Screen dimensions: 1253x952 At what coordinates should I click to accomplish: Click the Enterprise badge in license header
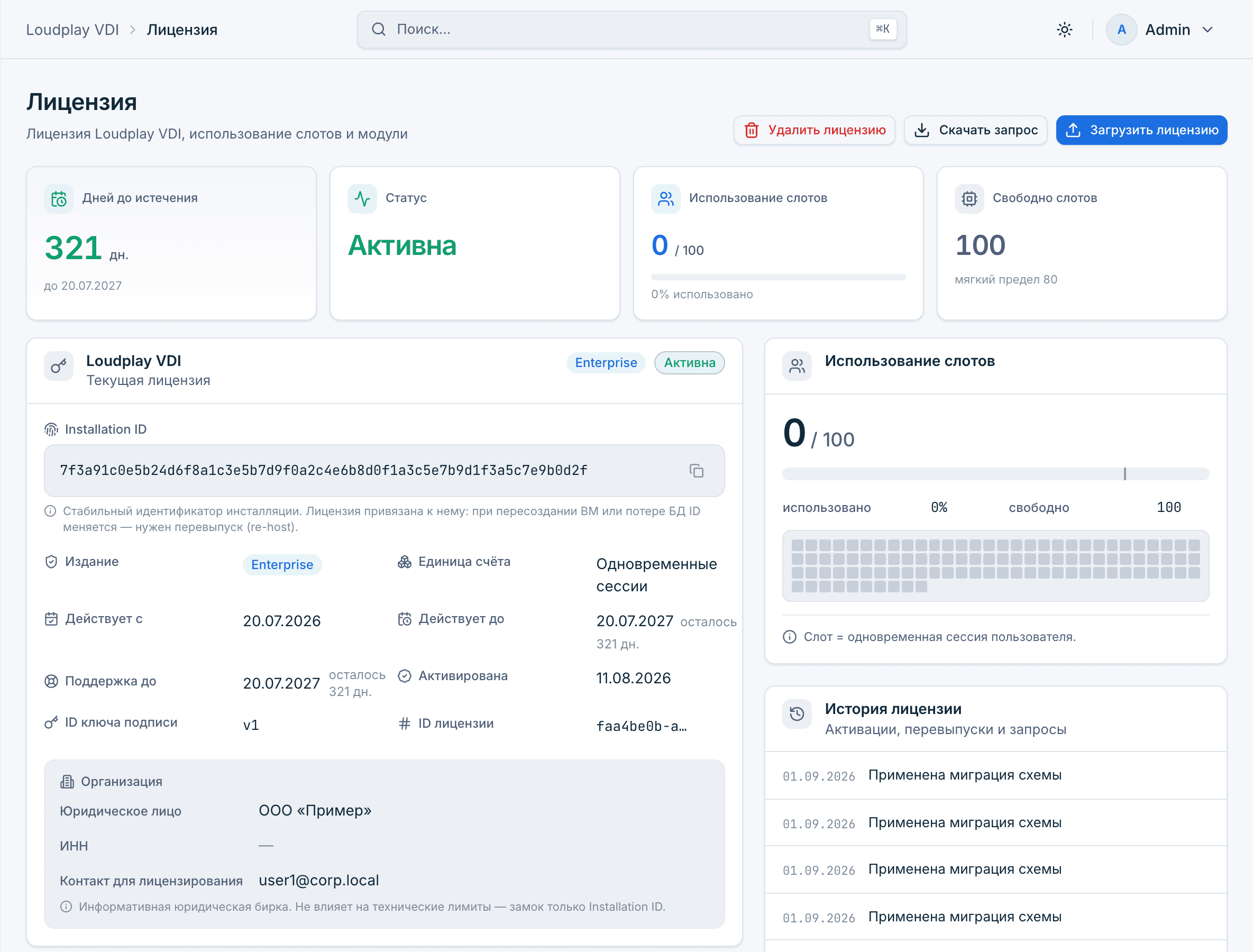606,363
